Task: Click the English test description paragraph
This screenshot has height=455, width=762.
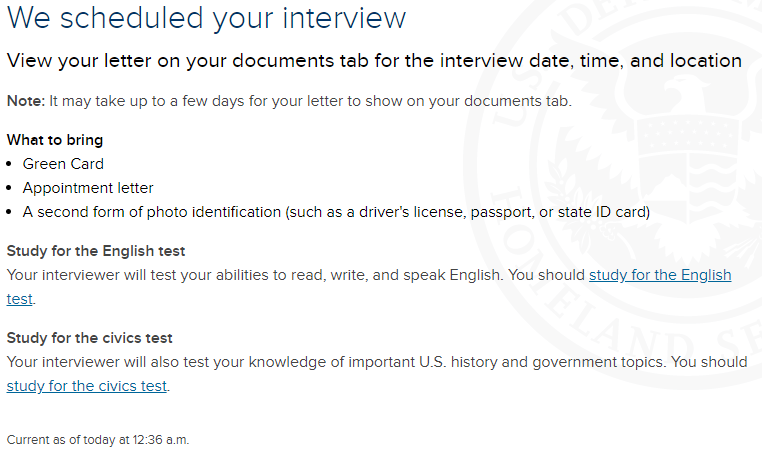Action: (x=369, y=287)
